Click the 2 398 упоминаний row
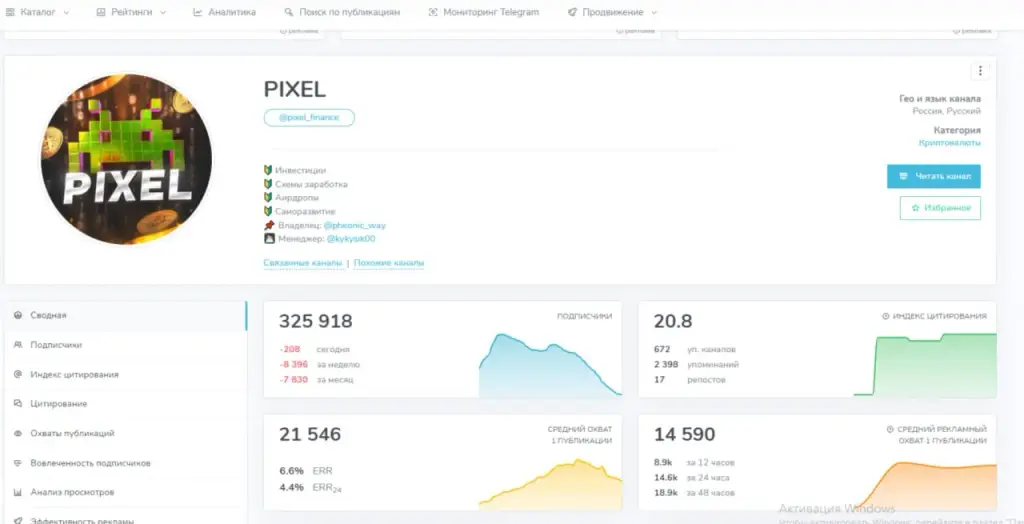1024x524 pixels. [x=696, y=365]
